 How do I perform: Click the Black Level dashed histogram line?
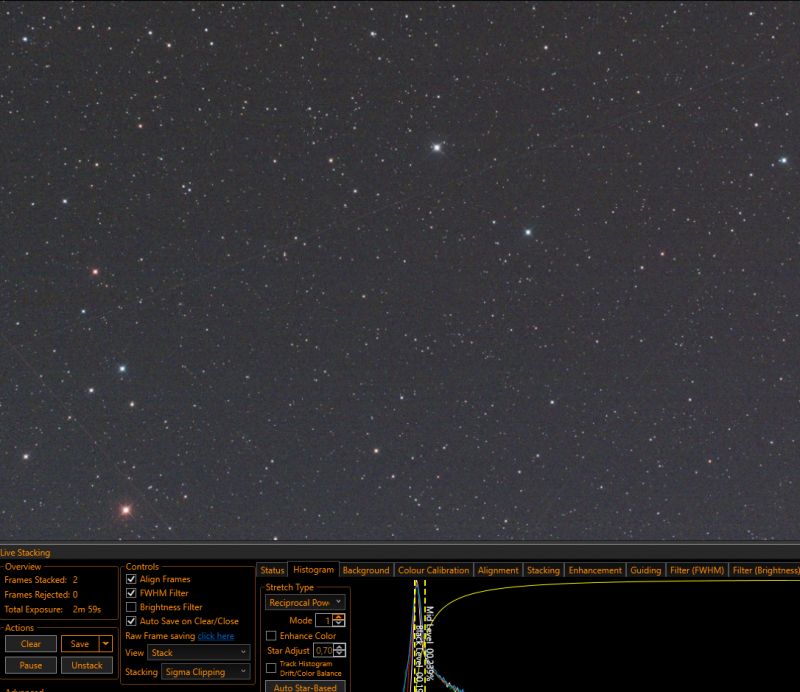[415, 636]
